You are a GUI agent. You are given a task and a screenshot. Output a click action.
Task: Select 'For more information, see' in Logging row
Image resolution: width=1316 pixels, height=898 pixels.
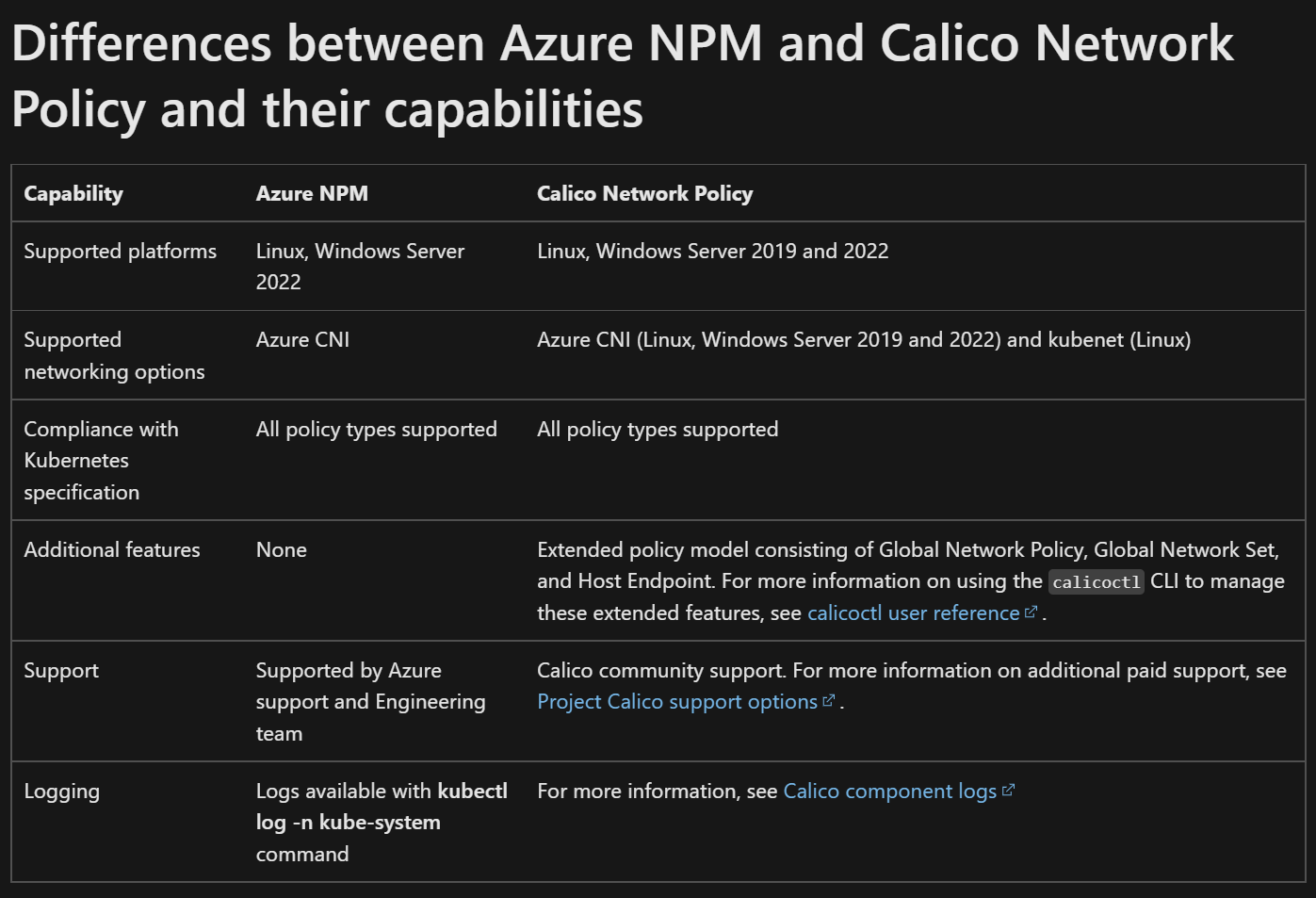pyautogui.click(x=658, y=792)
